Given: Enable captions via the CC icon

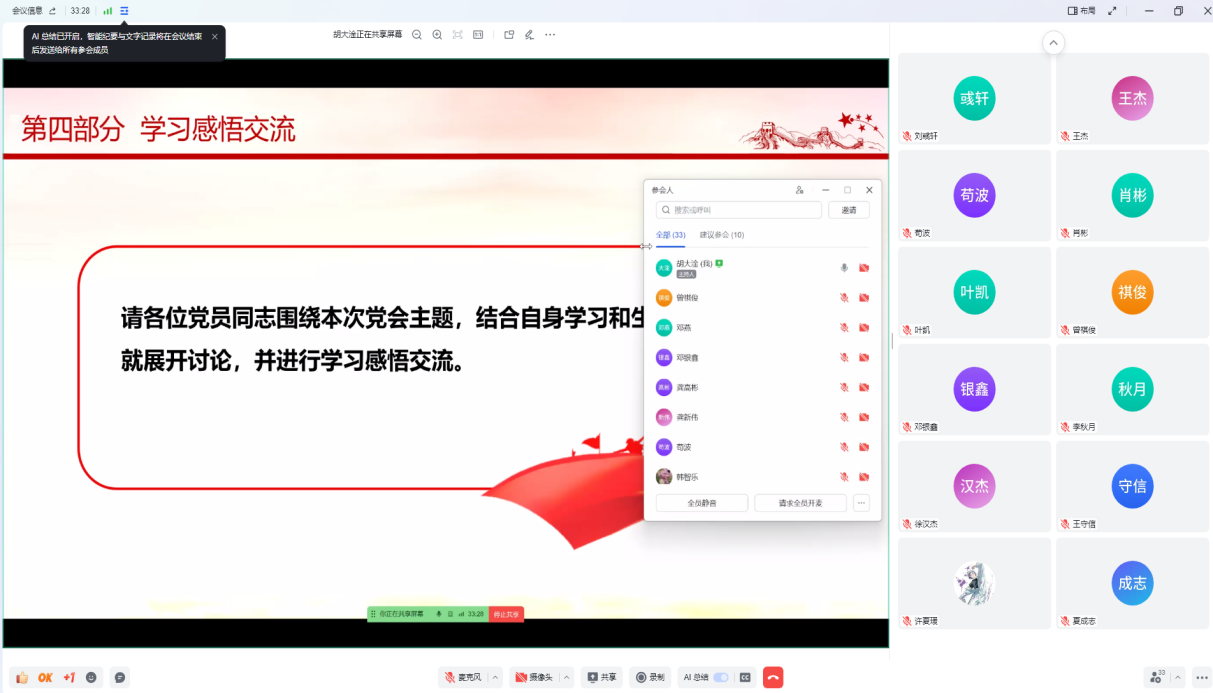Looking at the screenshot, I should pos(744,677).
